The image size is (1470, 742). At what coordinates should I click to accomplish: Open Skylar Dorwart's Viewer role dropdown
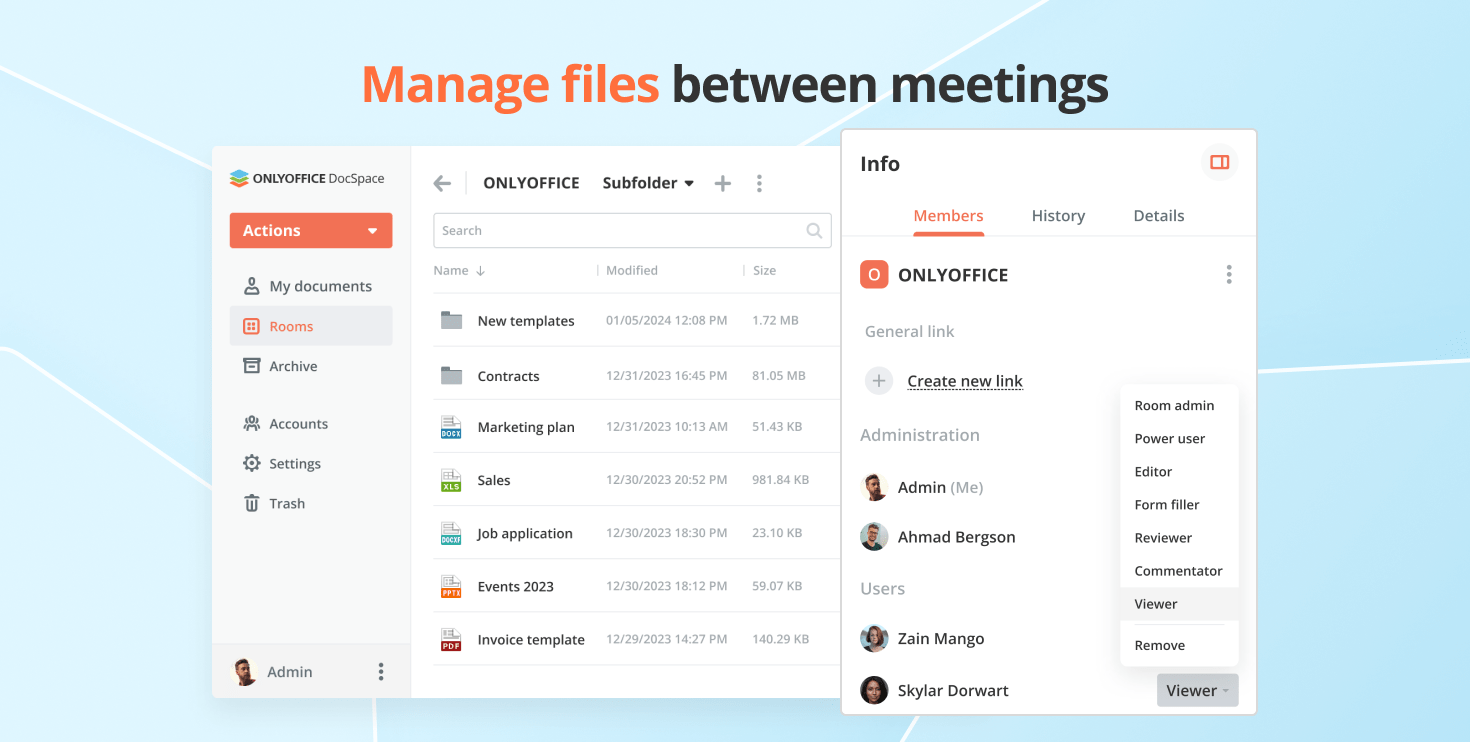(1197, 690)
